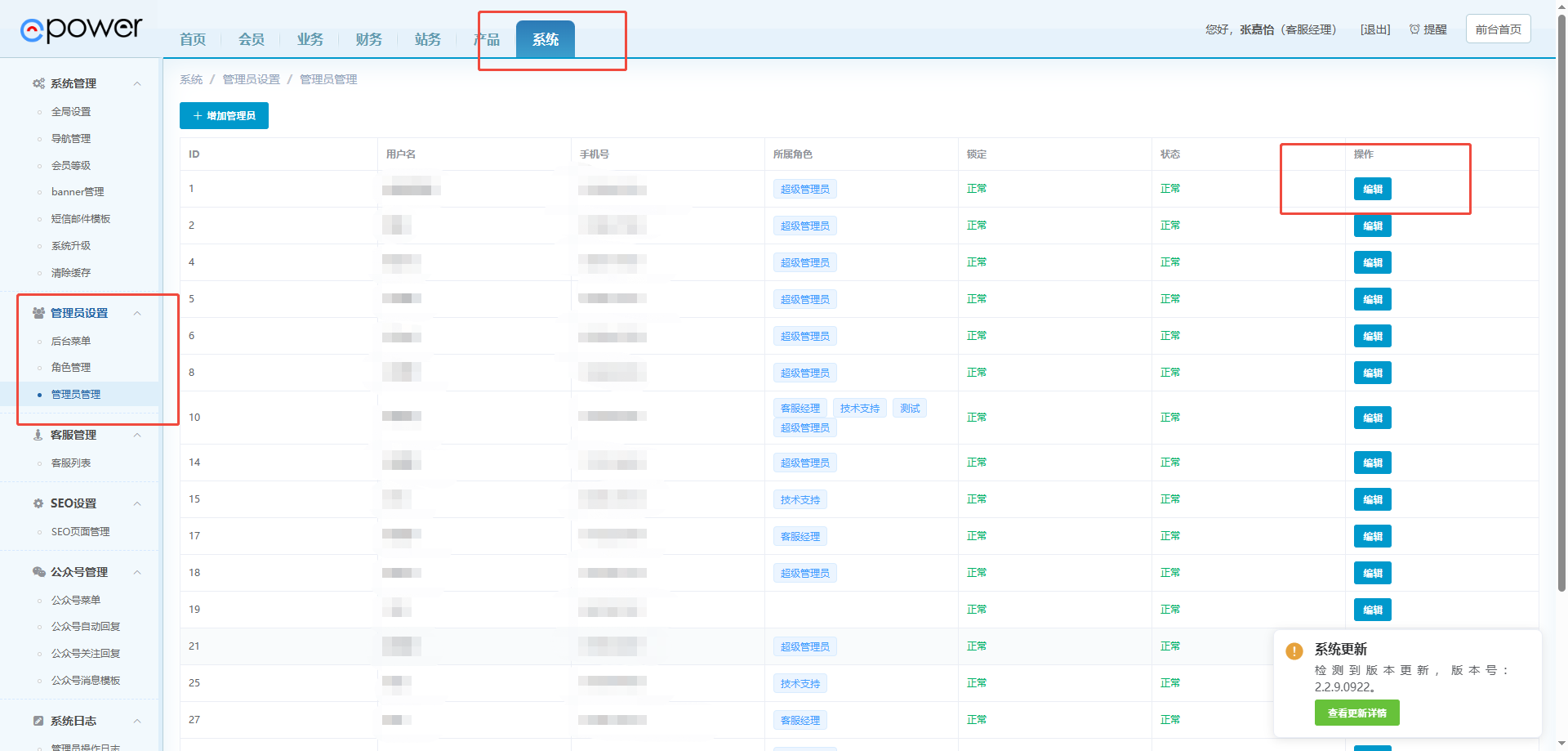Click the 系统 breadcrumb link
This screenshot has height=751, width=1568.
(191, 79)
